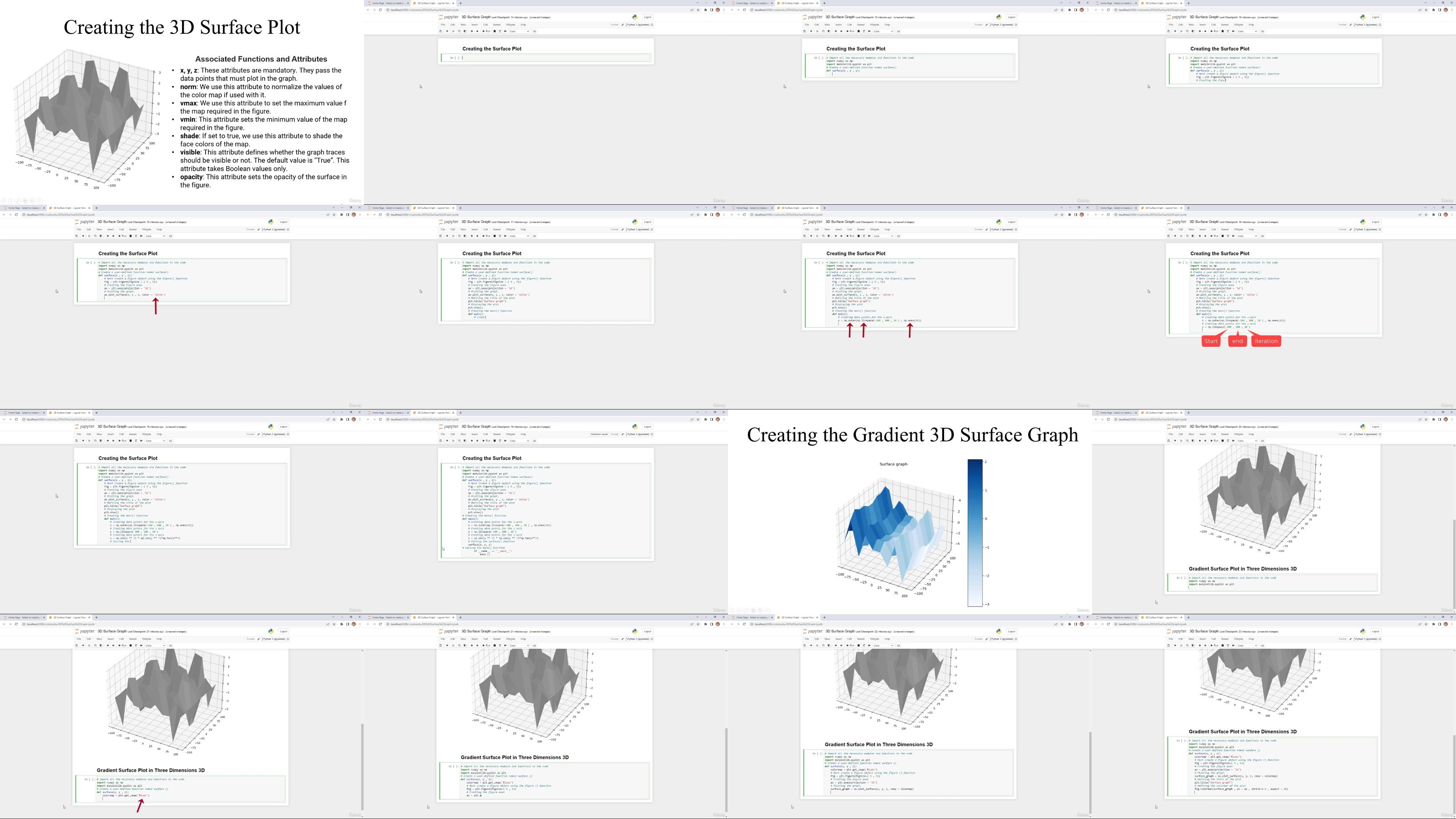Screen dimensions: 1456x819
Task: In the __main__ code frame, open the Code dropdown
Action: pos(520,441)
